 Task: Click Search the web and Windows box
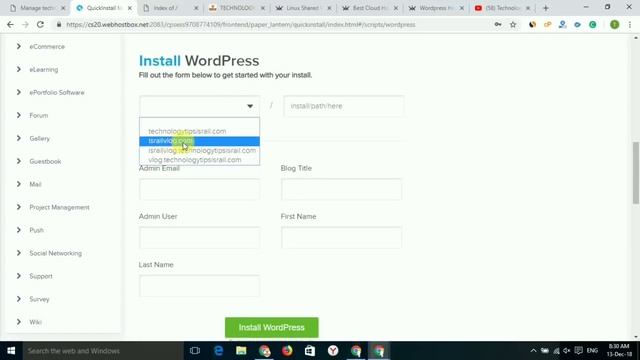(102, 351)
